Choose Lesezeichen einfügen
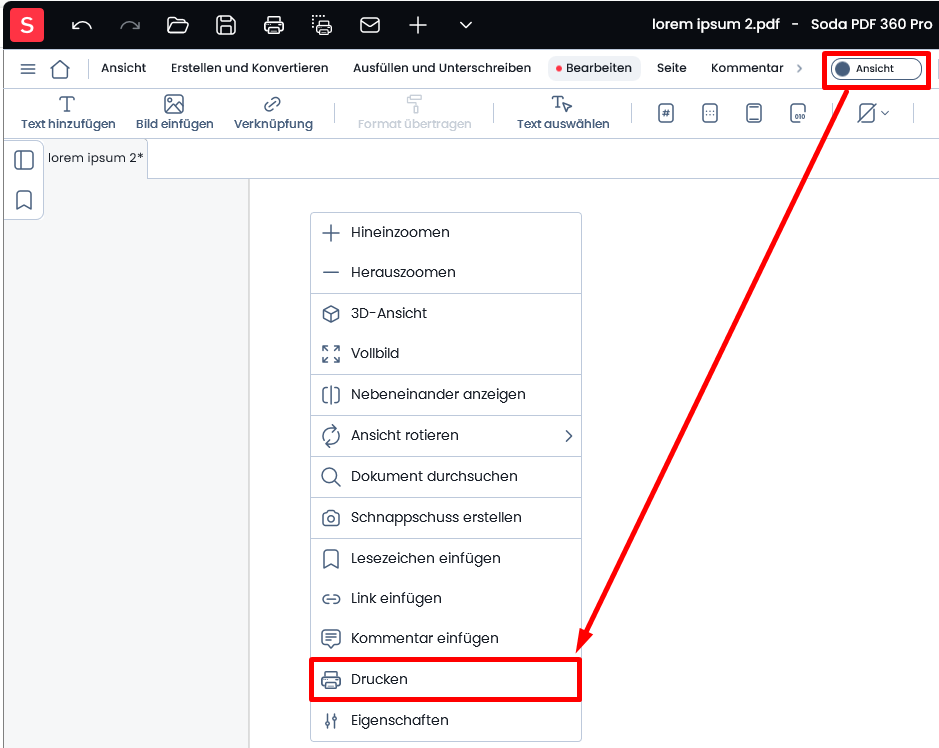Screen dimensions: 939x748 [446, 559]
